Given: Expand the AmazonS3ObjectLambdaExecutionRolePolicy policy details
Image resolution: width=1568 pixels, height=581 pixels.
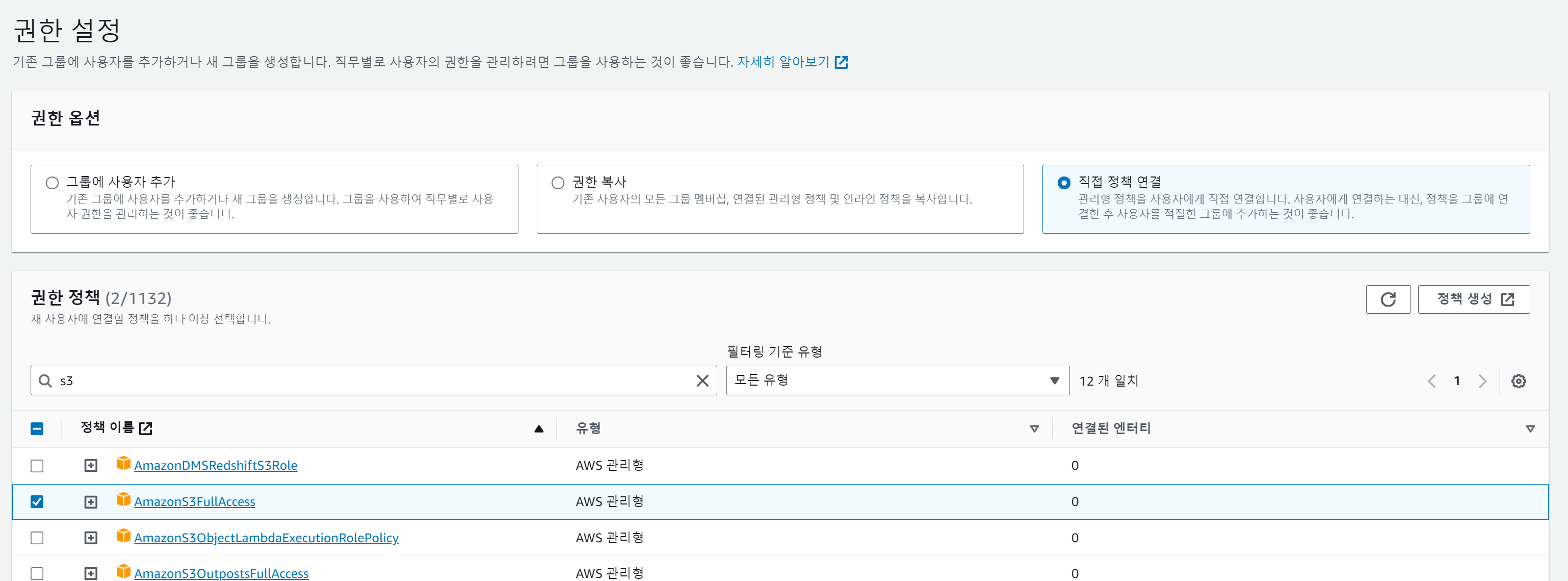Looking at the screenshot, I should coord(91,538).
